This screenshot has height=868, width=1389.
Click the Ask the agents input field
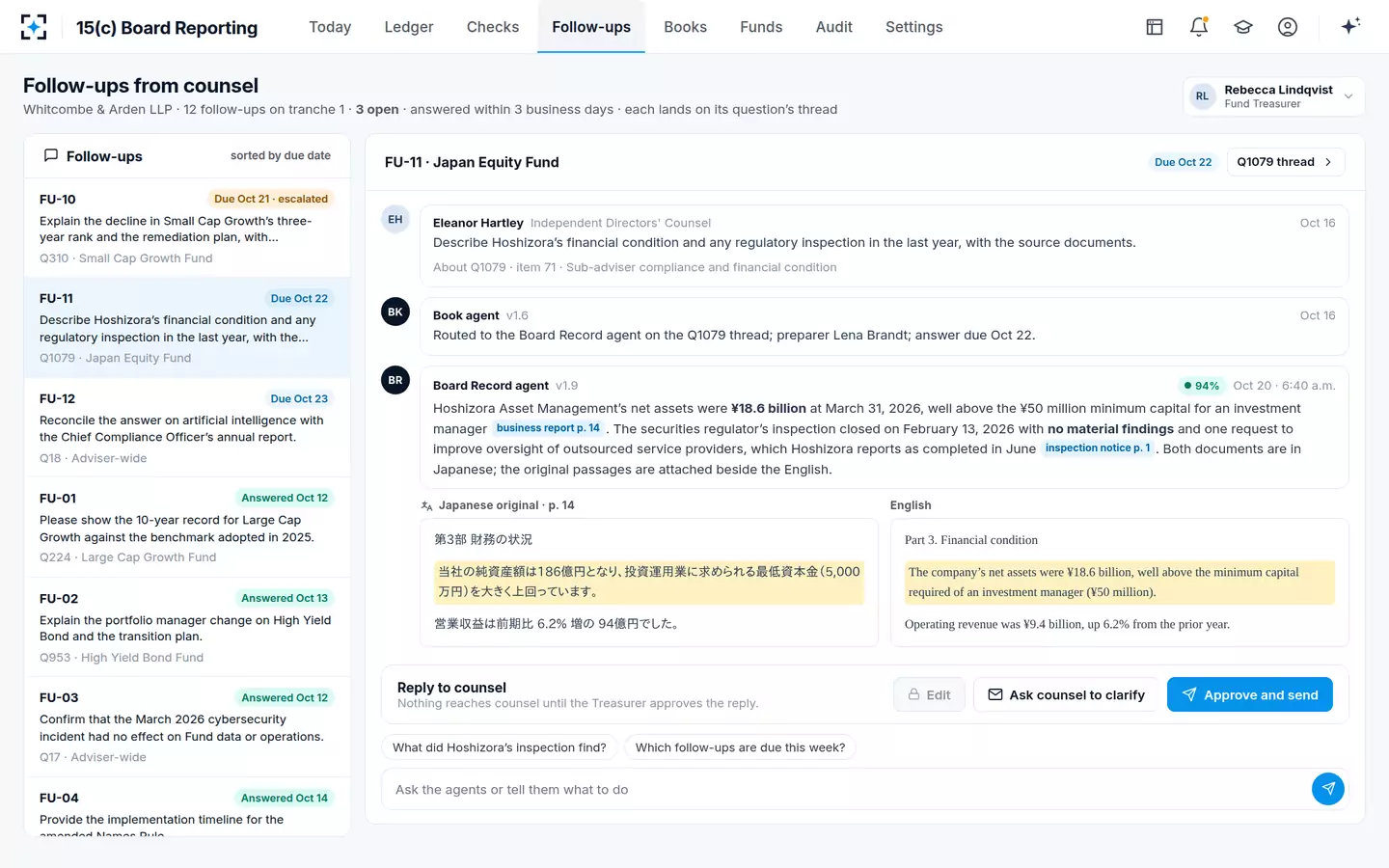(x=847, y=789)
